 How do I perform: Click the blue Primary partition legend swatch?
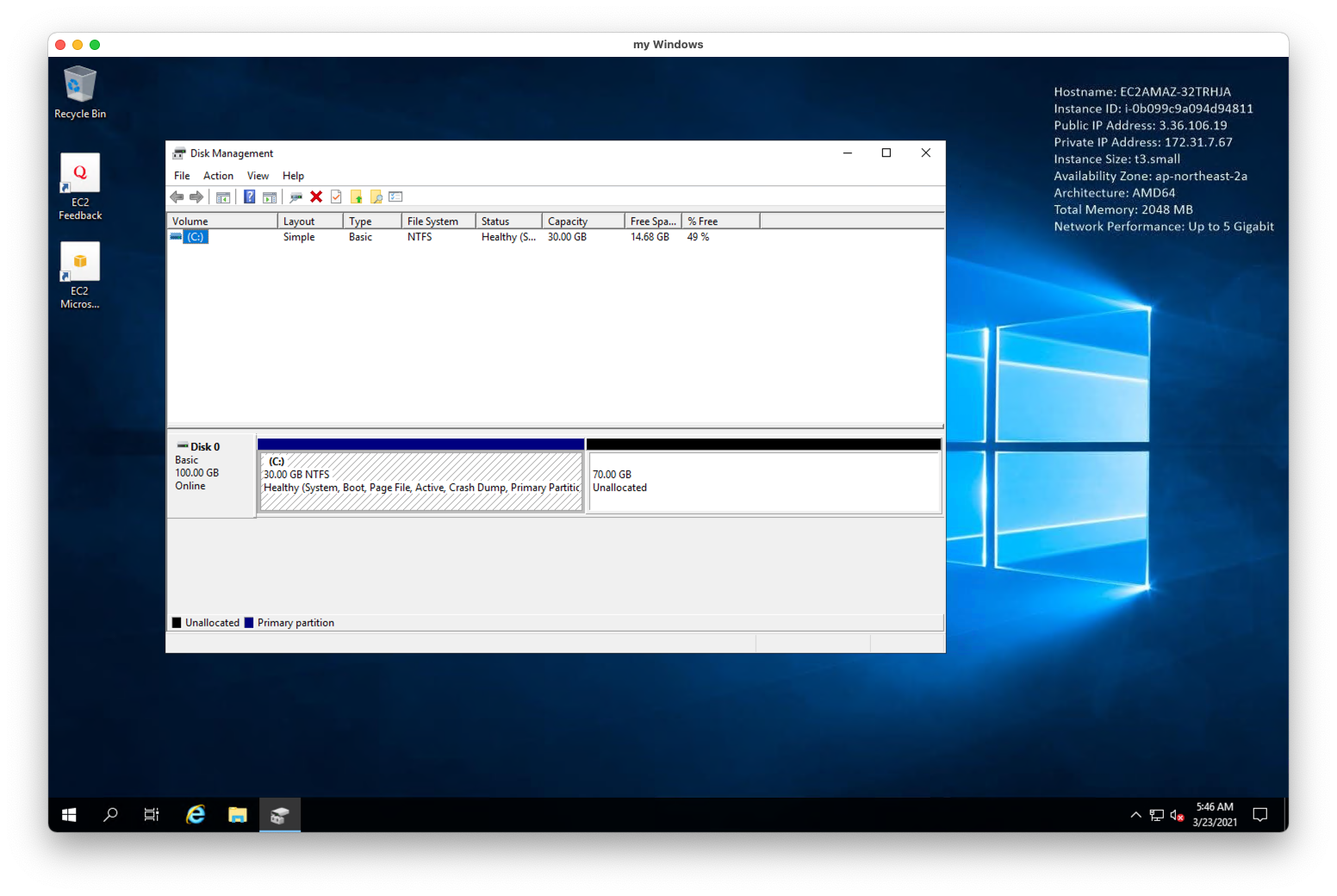click(249, 623)
